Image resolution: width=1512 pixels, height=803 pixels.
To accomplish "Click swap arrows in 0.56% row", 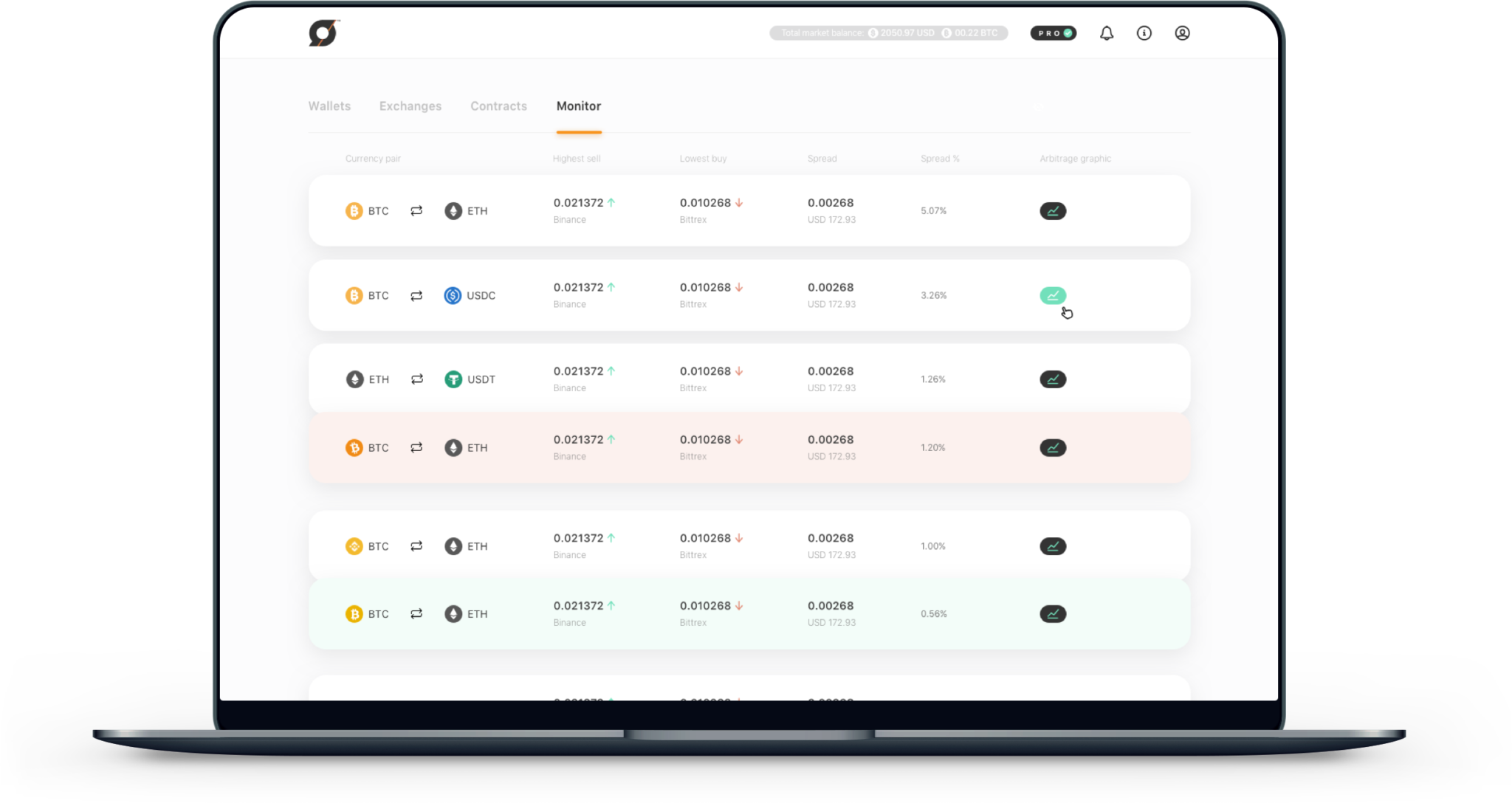I will (416, 614).
